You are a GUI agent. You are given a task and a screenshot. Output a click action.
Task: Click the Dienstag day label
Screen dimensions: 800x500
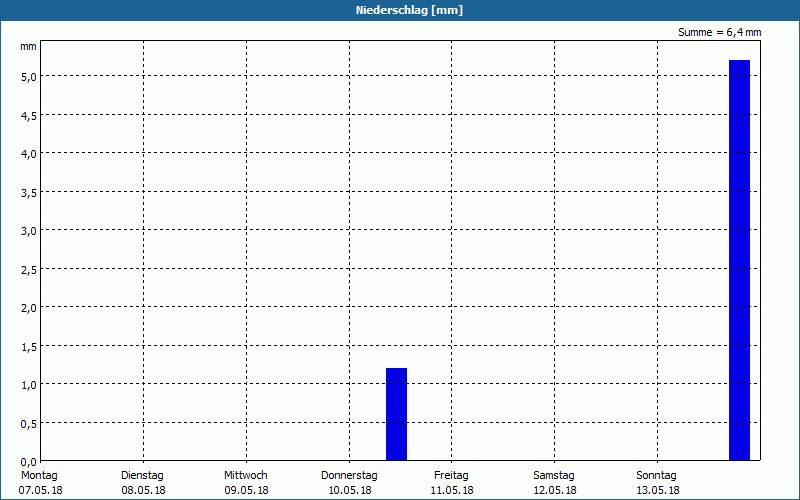pos(142,476)
